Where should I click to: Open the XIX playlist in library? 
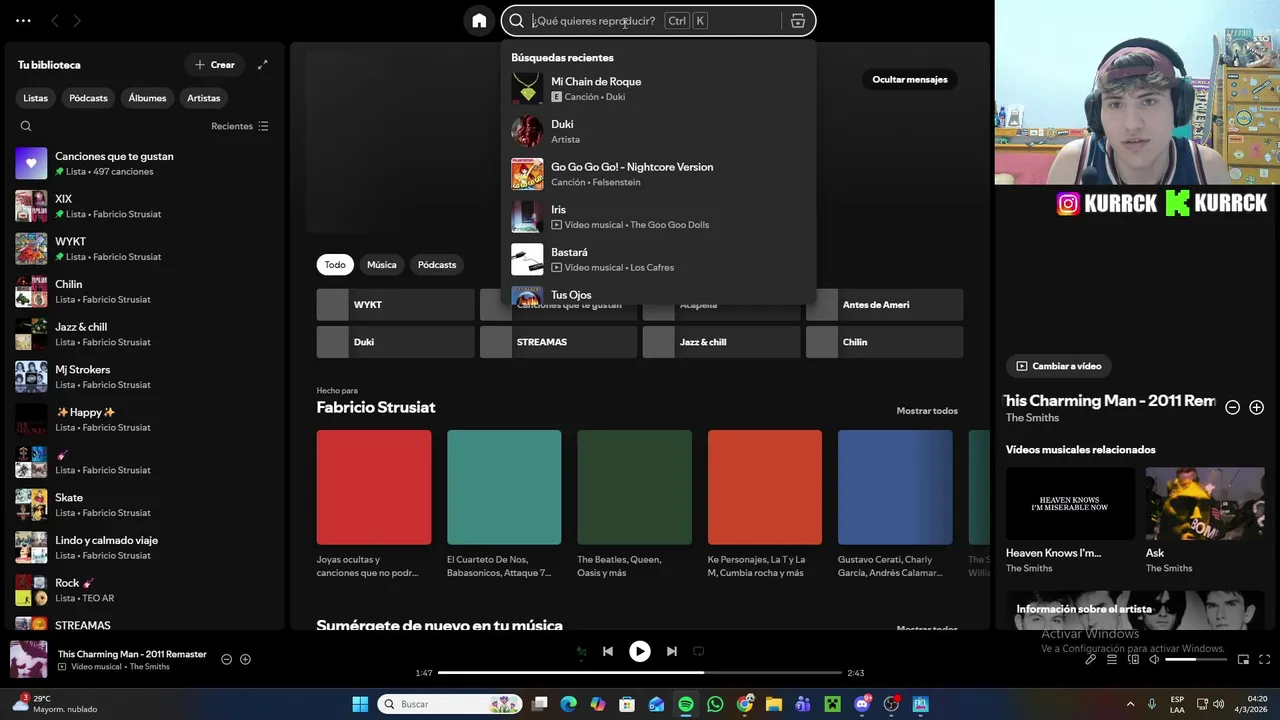click(x=143, y=206)
